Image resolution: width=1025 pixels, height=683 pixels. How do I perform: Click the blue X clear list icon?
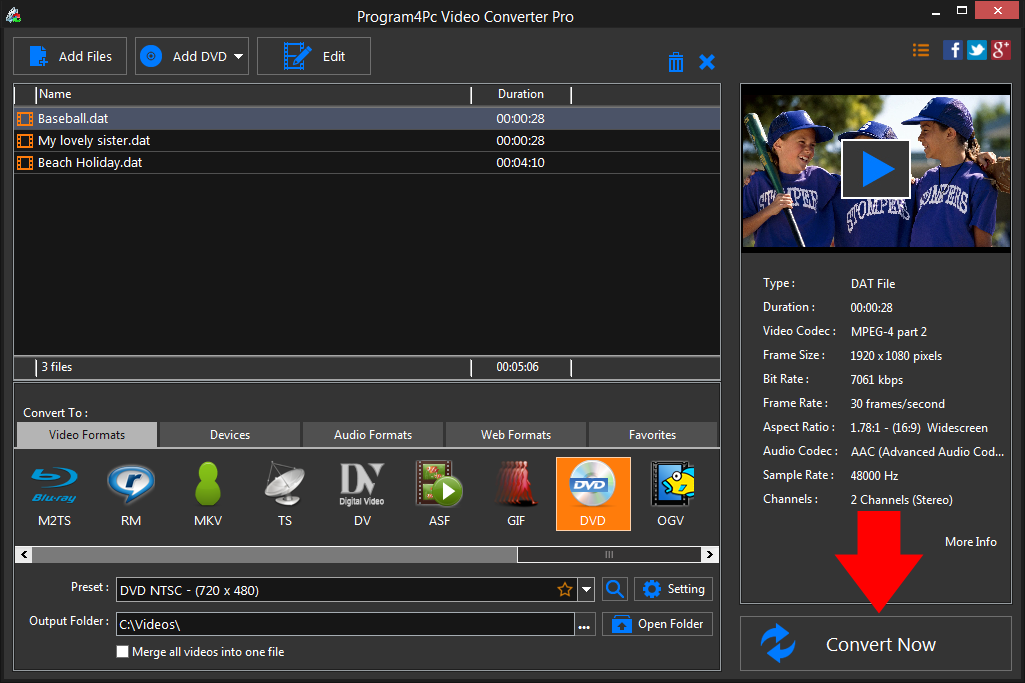tap(707, 62)
